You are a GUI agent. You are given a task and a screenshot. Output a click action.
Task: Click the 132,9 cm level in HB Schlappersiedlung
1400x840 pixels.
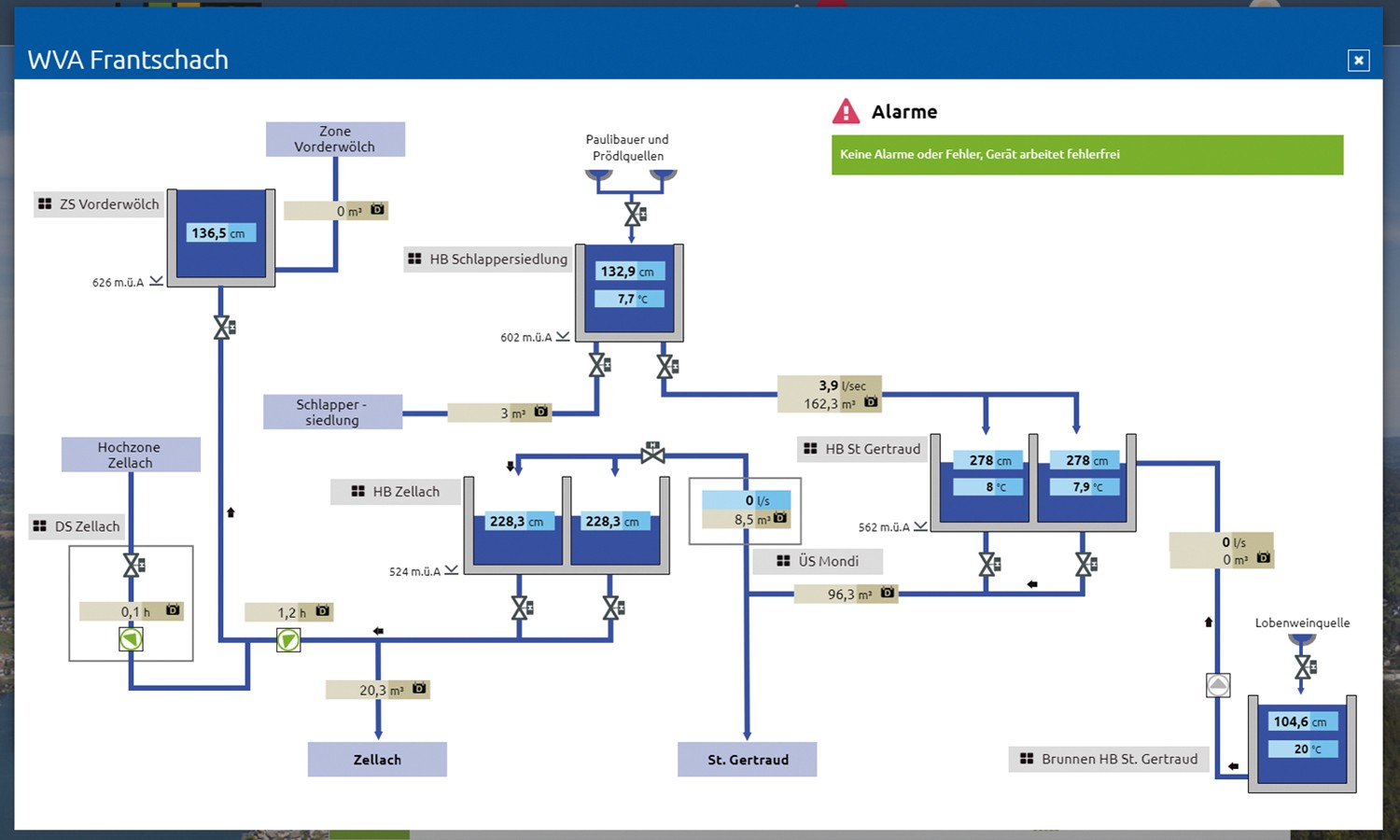click(x=630, y=272)
